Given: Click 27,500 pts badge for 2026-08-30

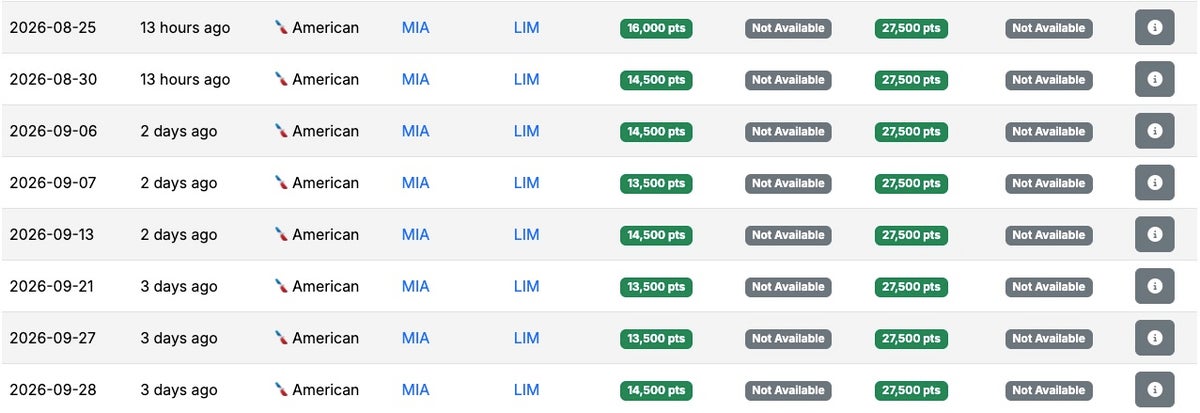Looking at the screenshot, I should [910, 80].
